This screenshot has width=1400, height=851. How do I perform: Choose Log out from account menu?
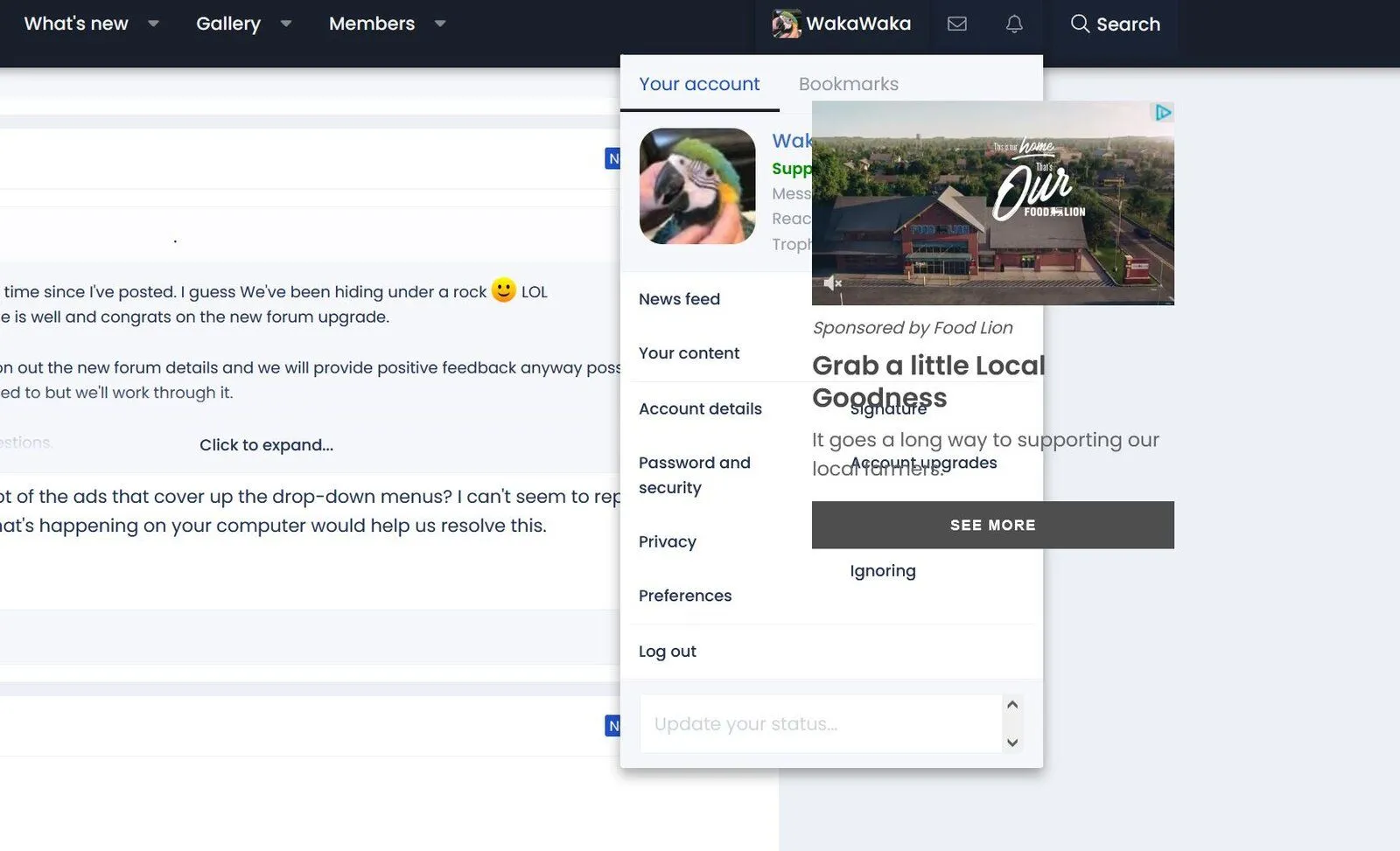pos(667,652)
